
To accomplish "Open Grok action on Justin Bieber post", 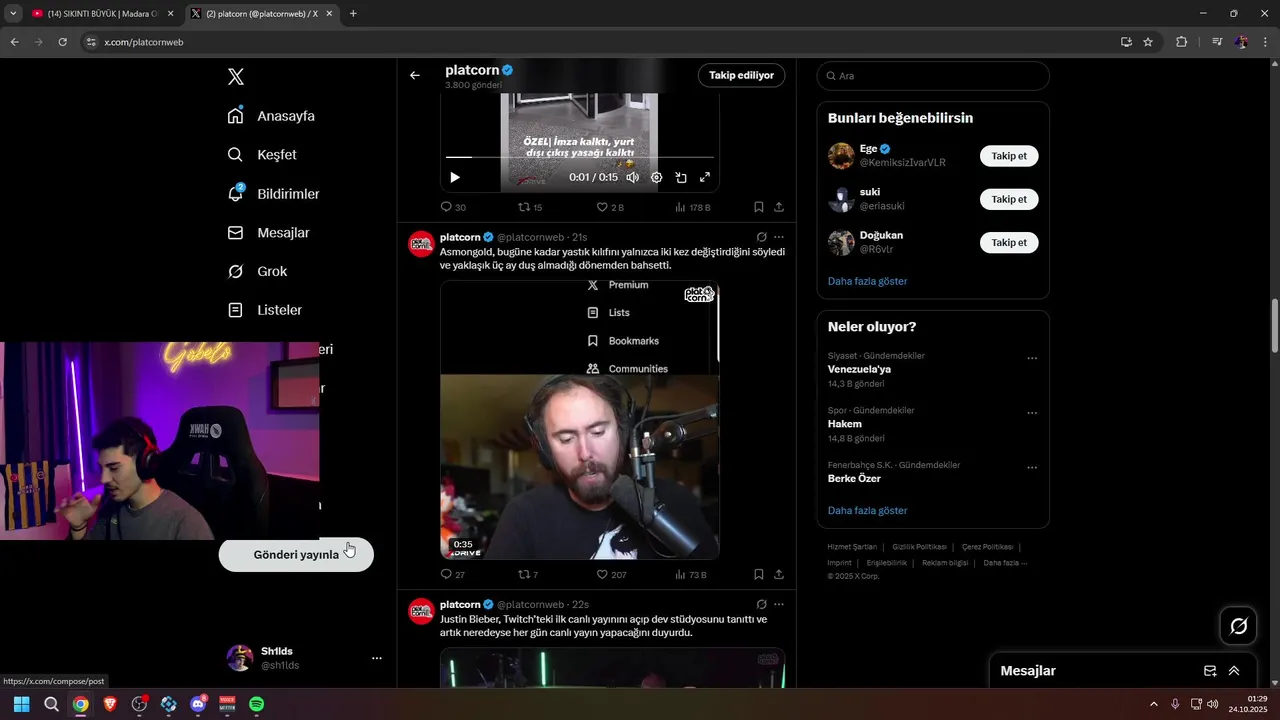I will [x=761, y=604].
